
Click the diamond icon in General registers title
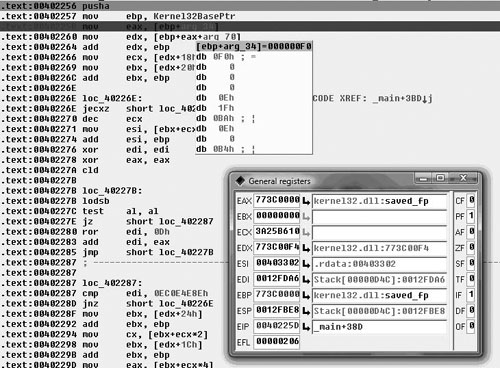click(240, 181)
